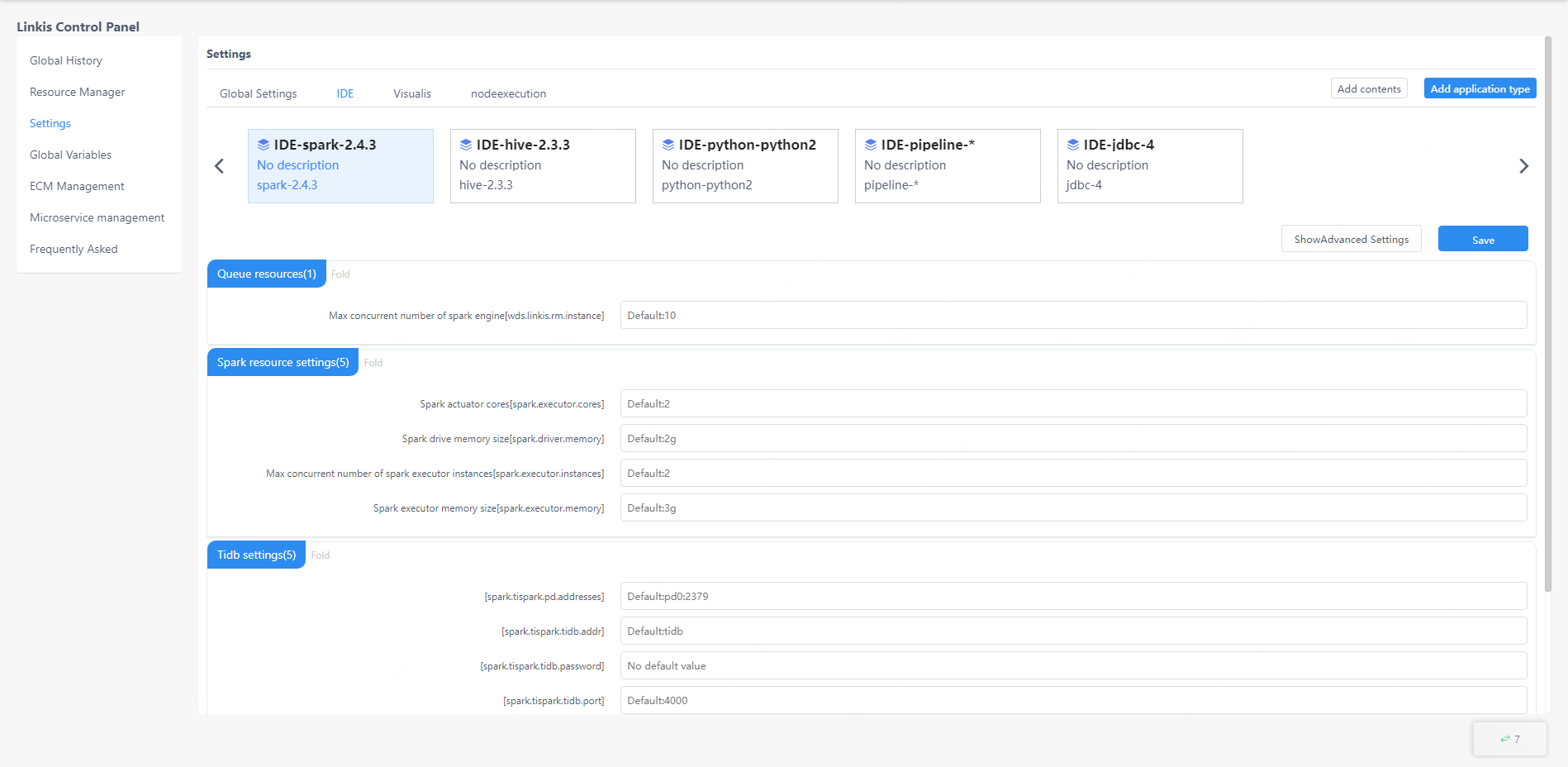The height and width of the screenshot is (767, 1568).
Task: Click the layers icon on IDE-pipeline-* card
Action: coord(871,145)
